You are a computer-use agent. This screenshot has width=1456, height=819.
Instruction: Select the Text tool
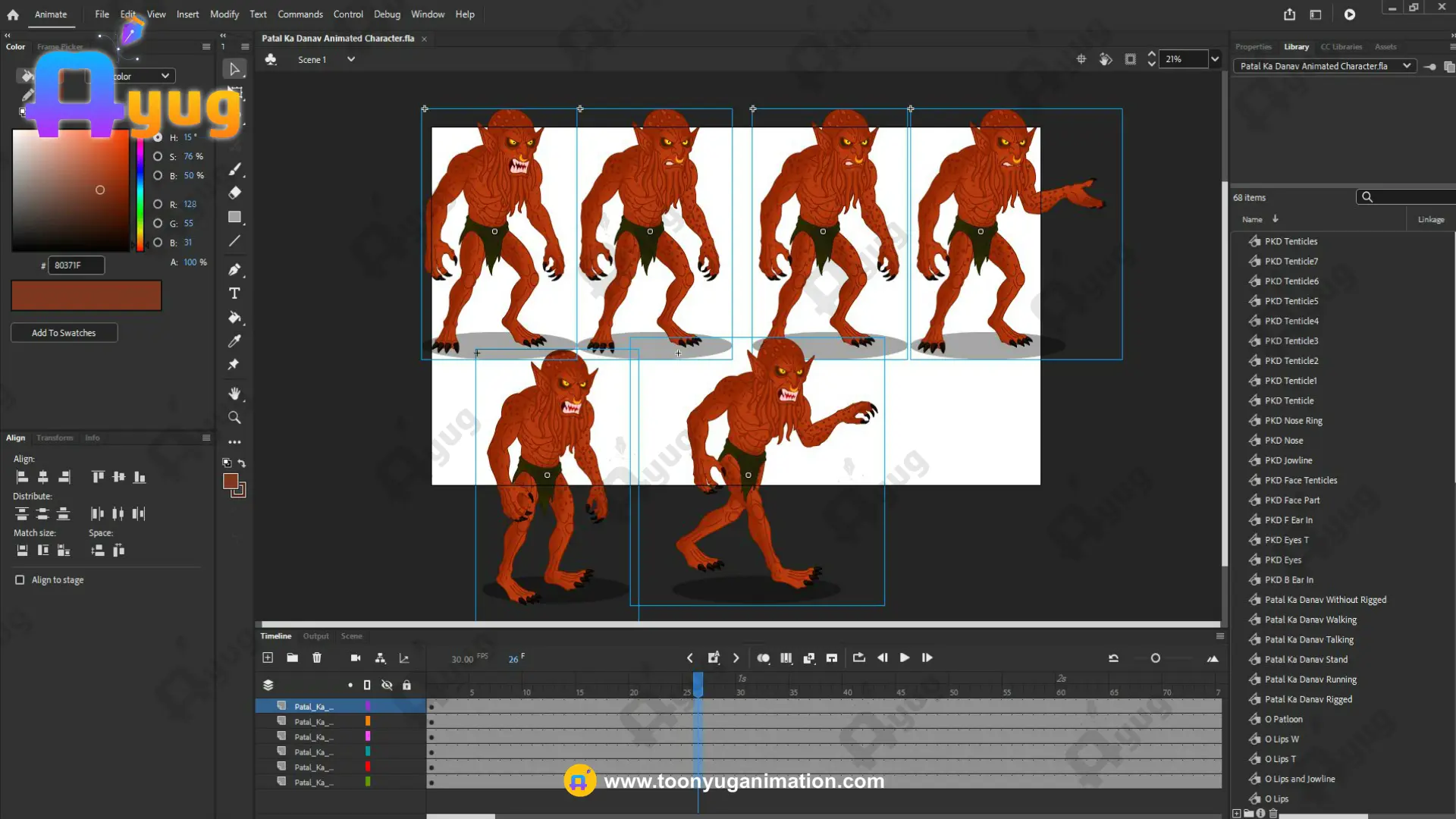tap(234, 293)
